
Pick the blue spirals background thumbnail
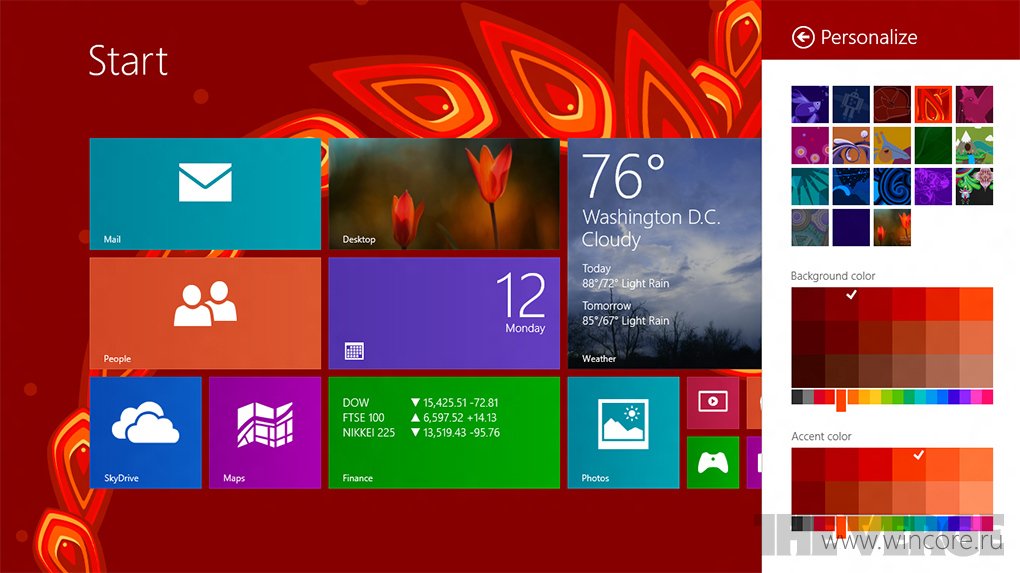coord(892,186)
